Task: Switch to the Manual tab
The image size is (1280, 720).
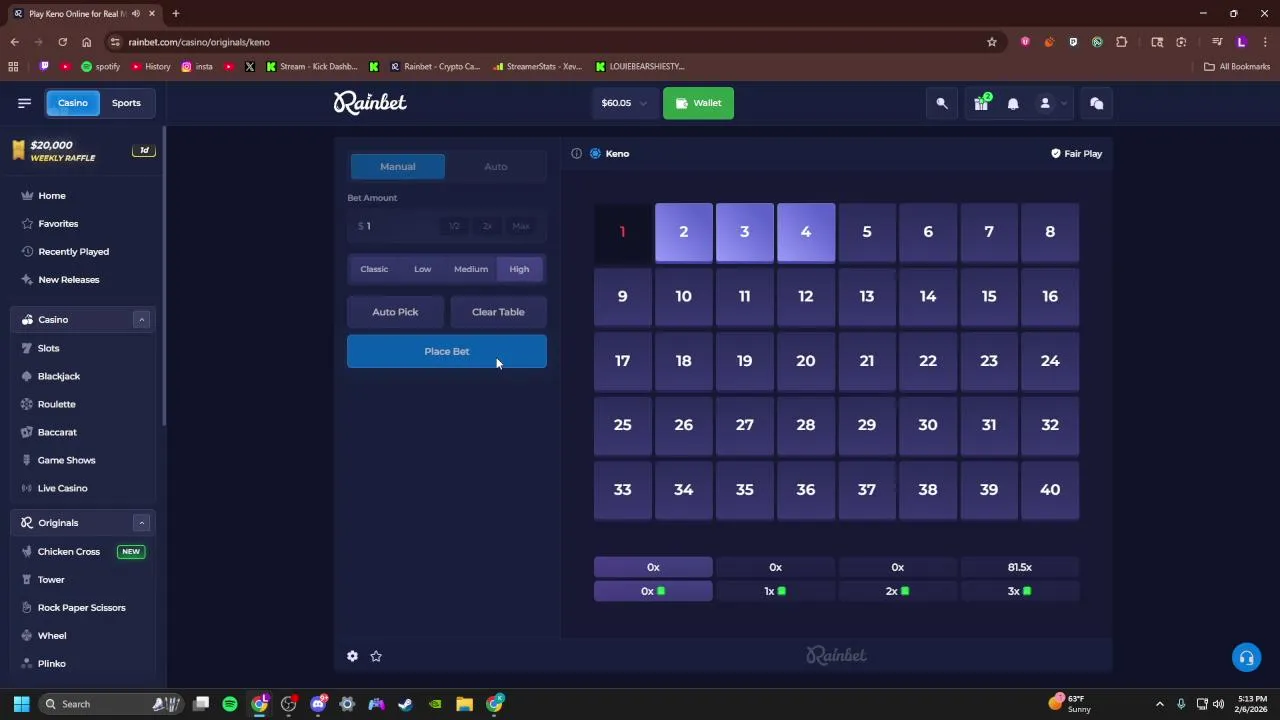Action: click(x=397, y=166)
